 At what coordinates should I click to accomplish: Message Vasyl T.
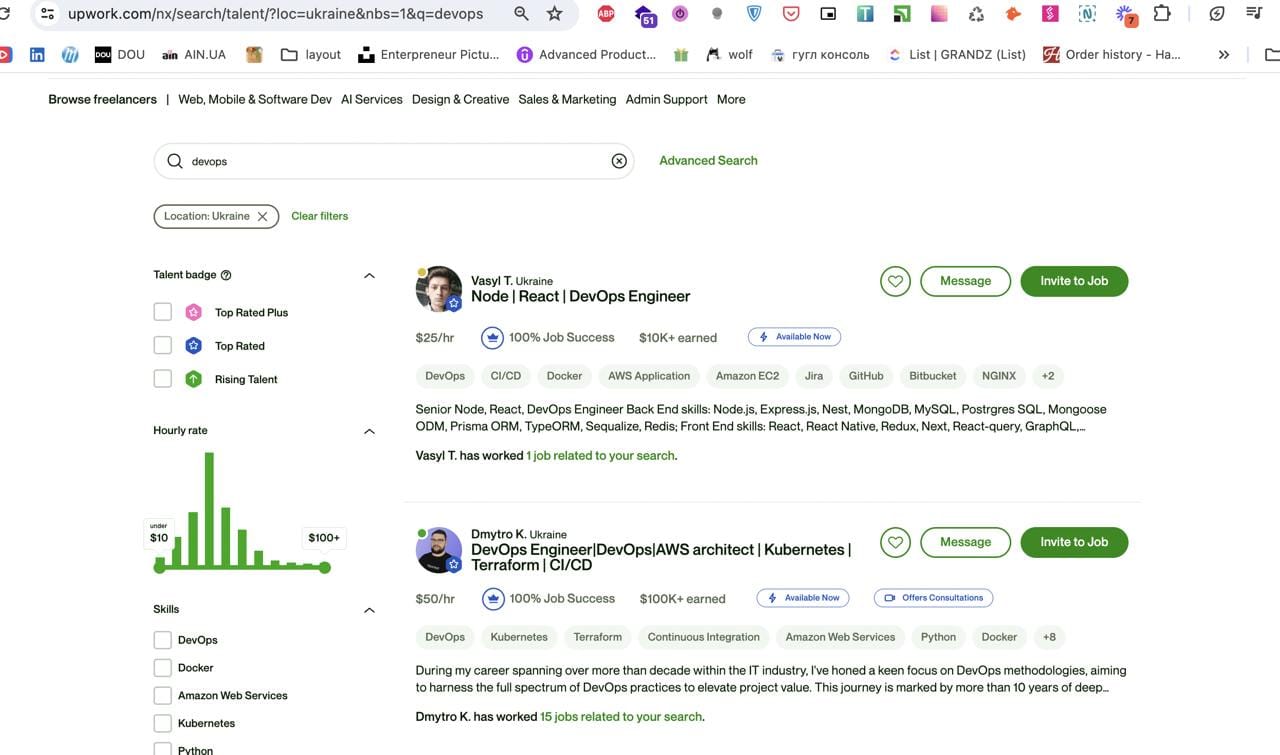[x=965, y=281]
